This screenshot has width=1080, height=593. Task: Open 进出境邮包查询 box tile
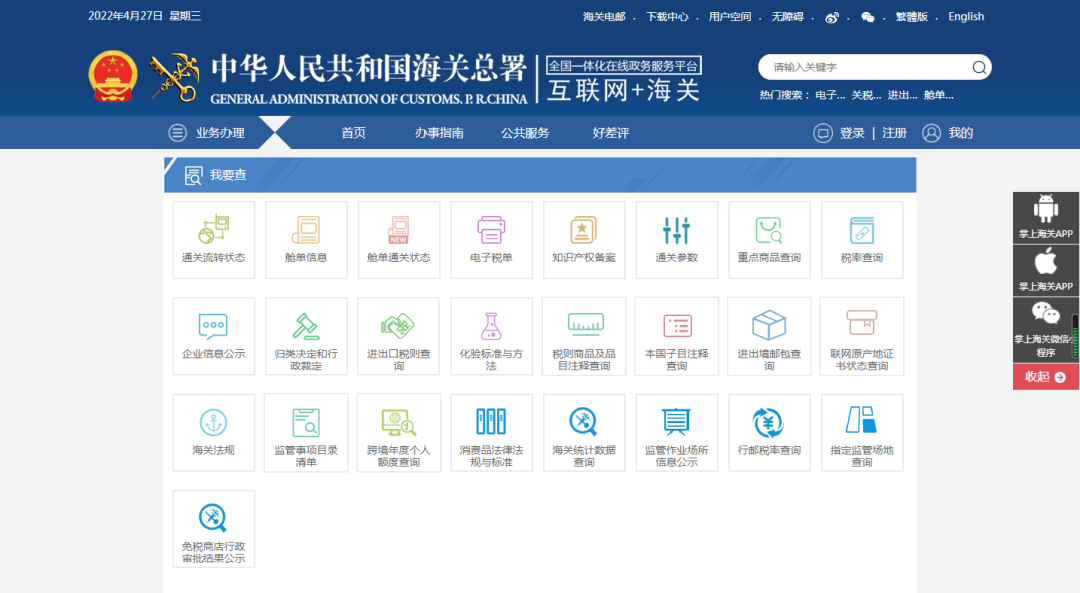pyautogui.click(x=769, y=336)
